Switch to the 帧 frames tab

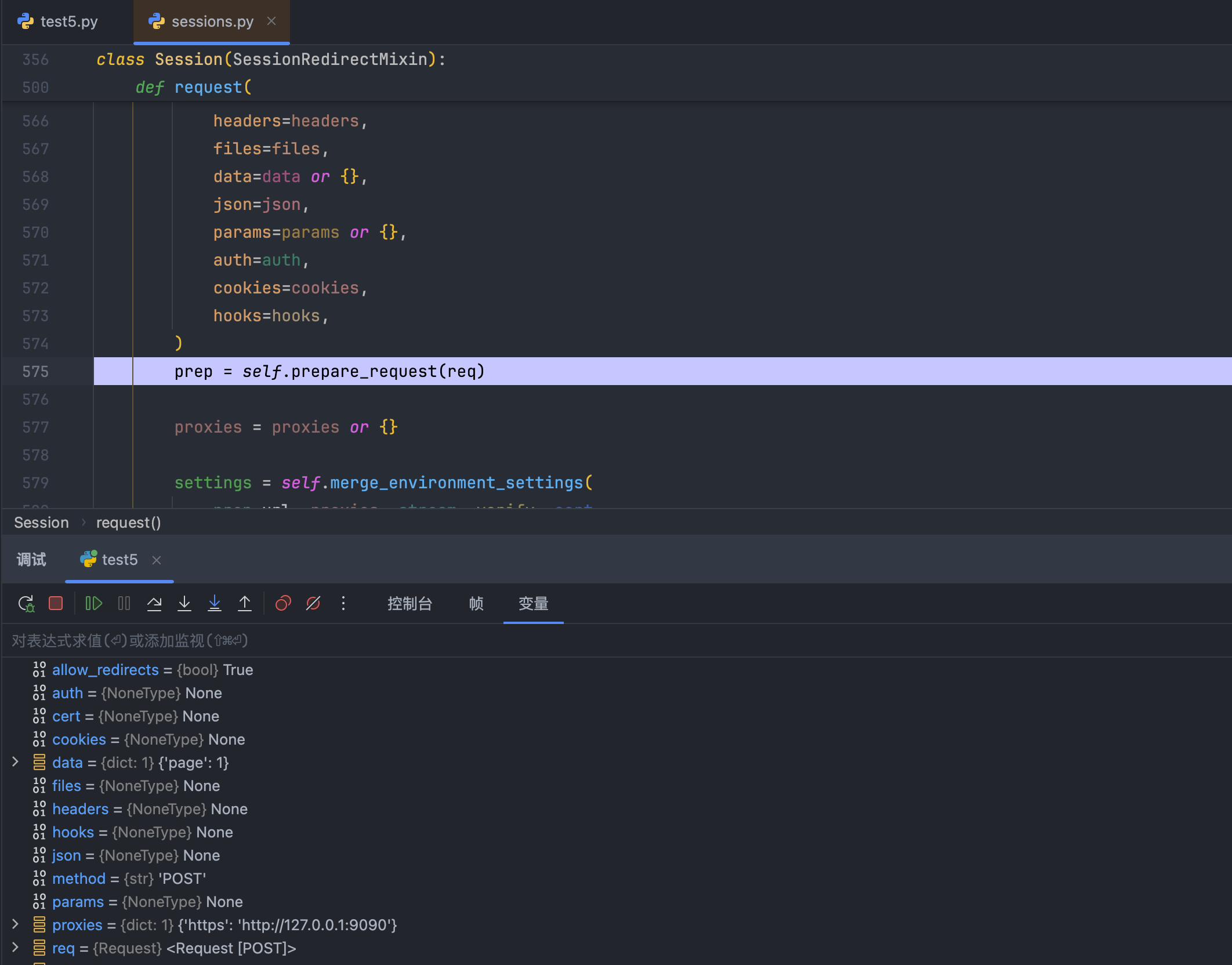(476, 604)
